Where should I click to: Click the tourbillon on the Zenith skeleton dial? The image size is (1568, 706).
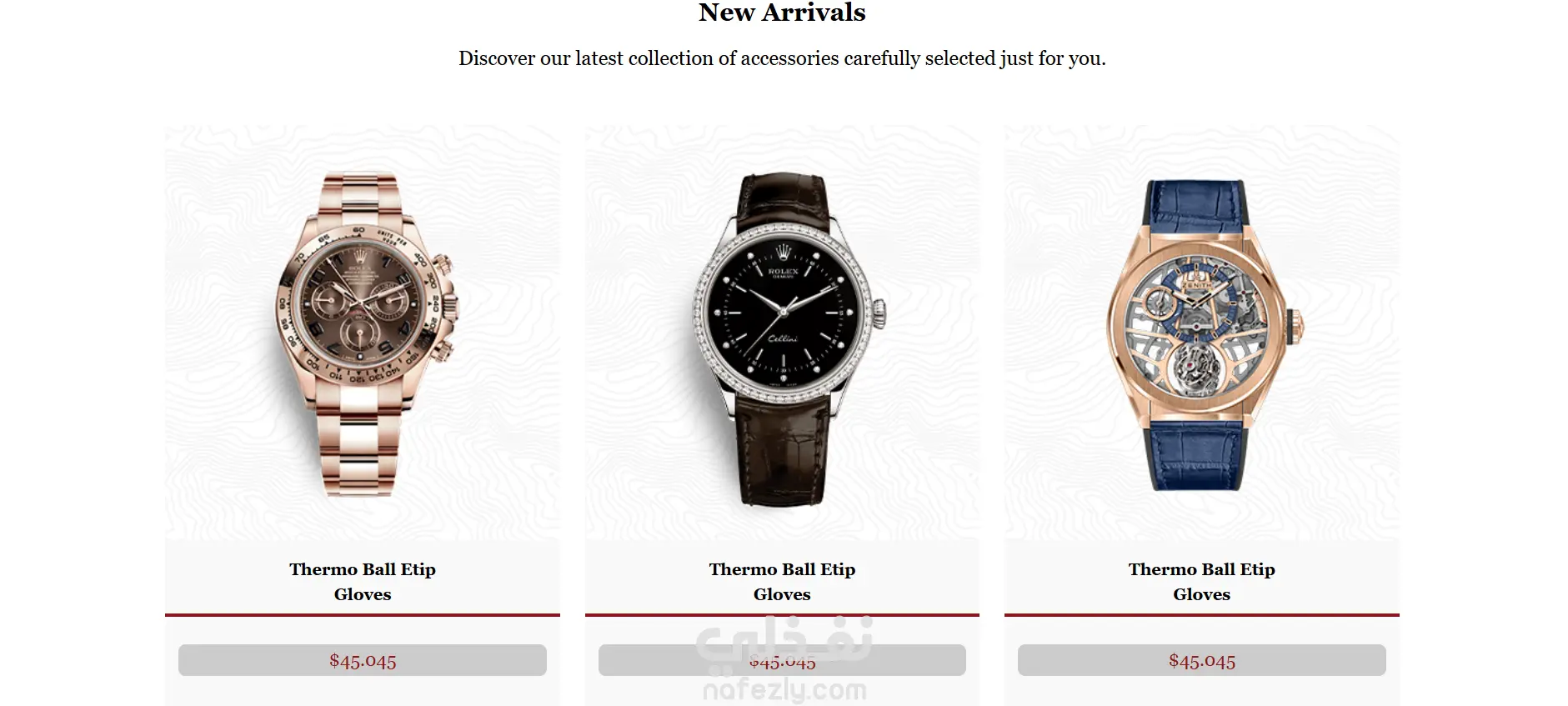(x=1196, y=369)
